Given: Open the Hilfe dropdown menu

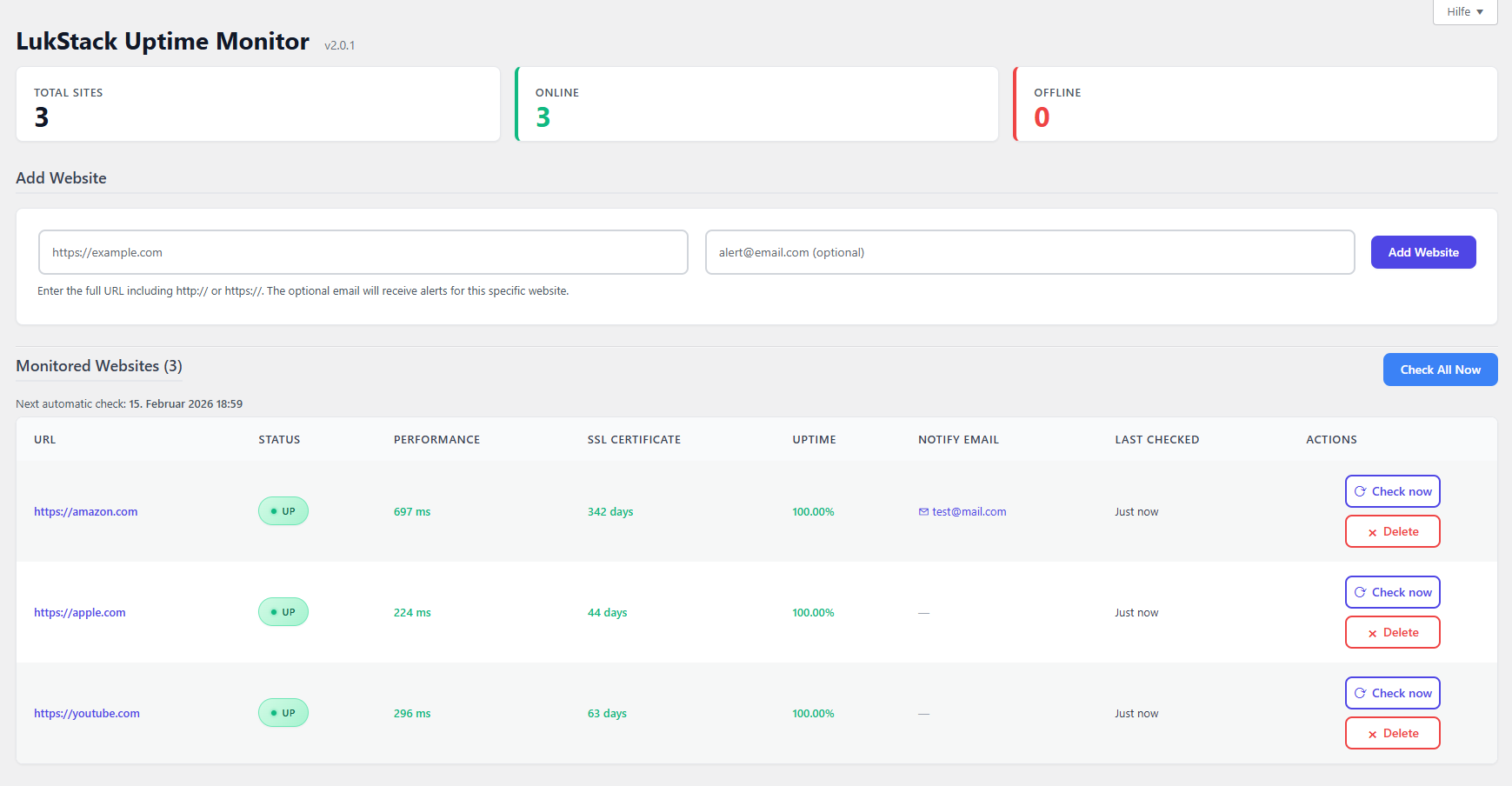Looking at the screenshot, I should [1464, 12].
